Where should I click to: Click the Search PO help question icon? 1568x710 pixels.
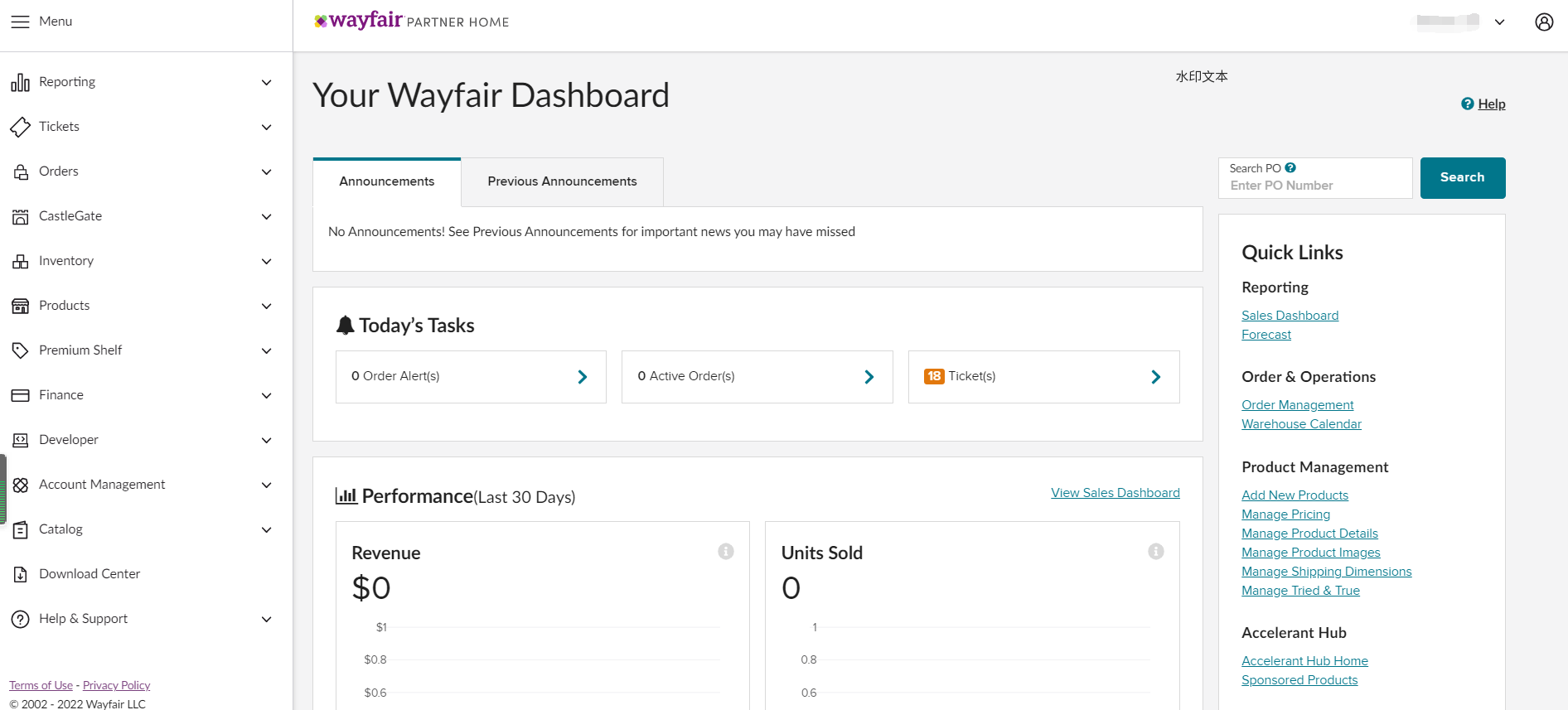point(1290,168)
